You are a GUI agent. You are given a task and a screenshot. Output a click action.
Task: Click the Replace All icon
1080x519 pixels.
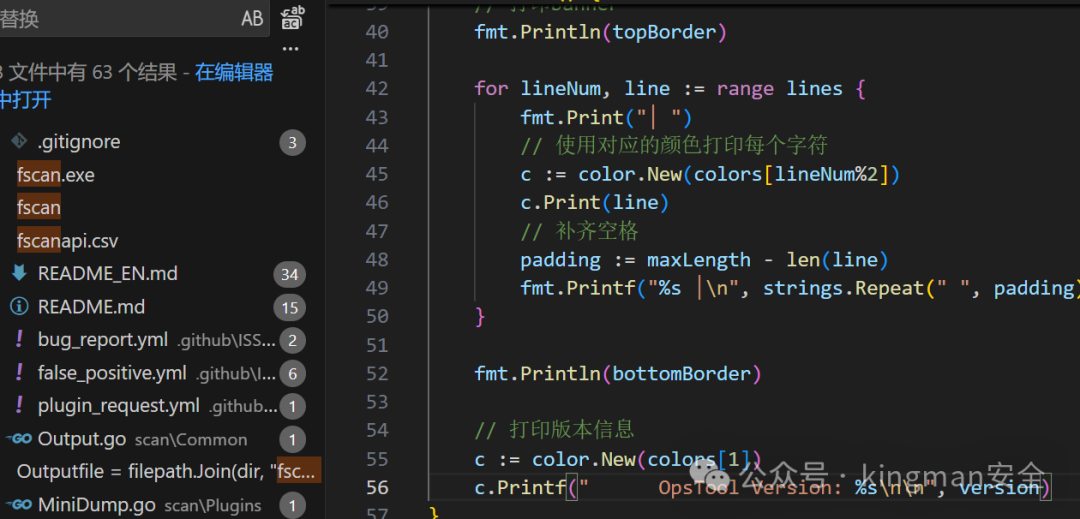pyautogui.click(x=292, y=18)
